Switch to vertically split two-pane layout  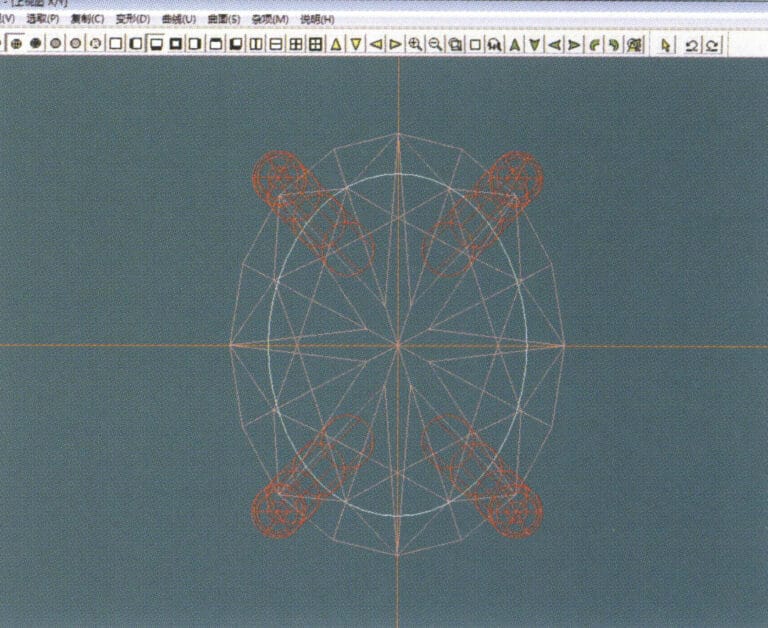point(256,44)
